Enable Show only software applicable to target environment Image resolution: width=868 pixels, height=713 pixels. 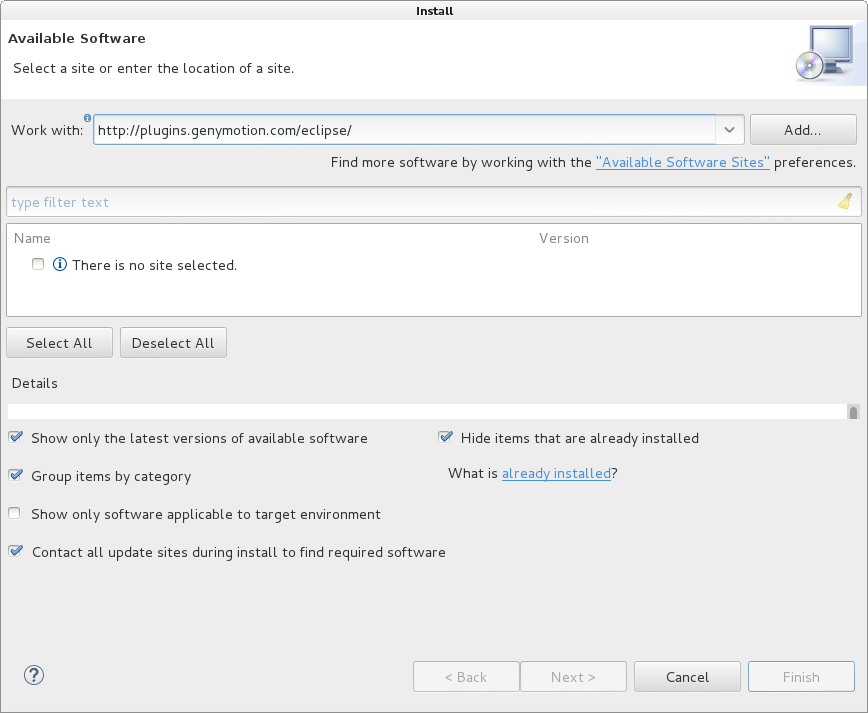14,513
